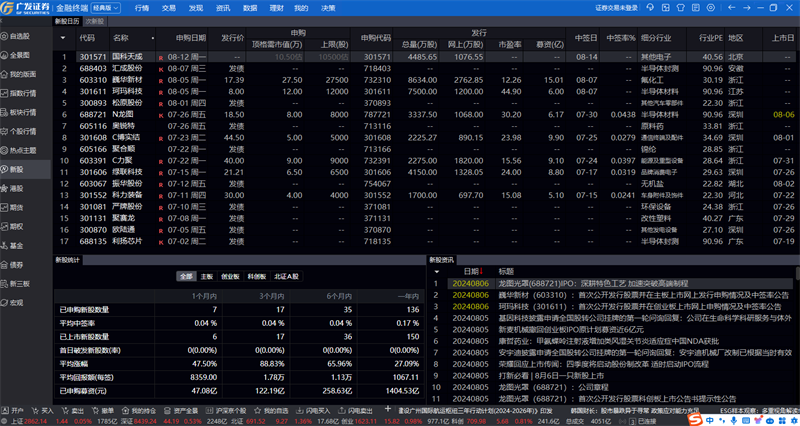This screenshot has height=426, width=800.
Task: Open news 龙图光罩(688721)IPO headline
Action: pos(593,283)
